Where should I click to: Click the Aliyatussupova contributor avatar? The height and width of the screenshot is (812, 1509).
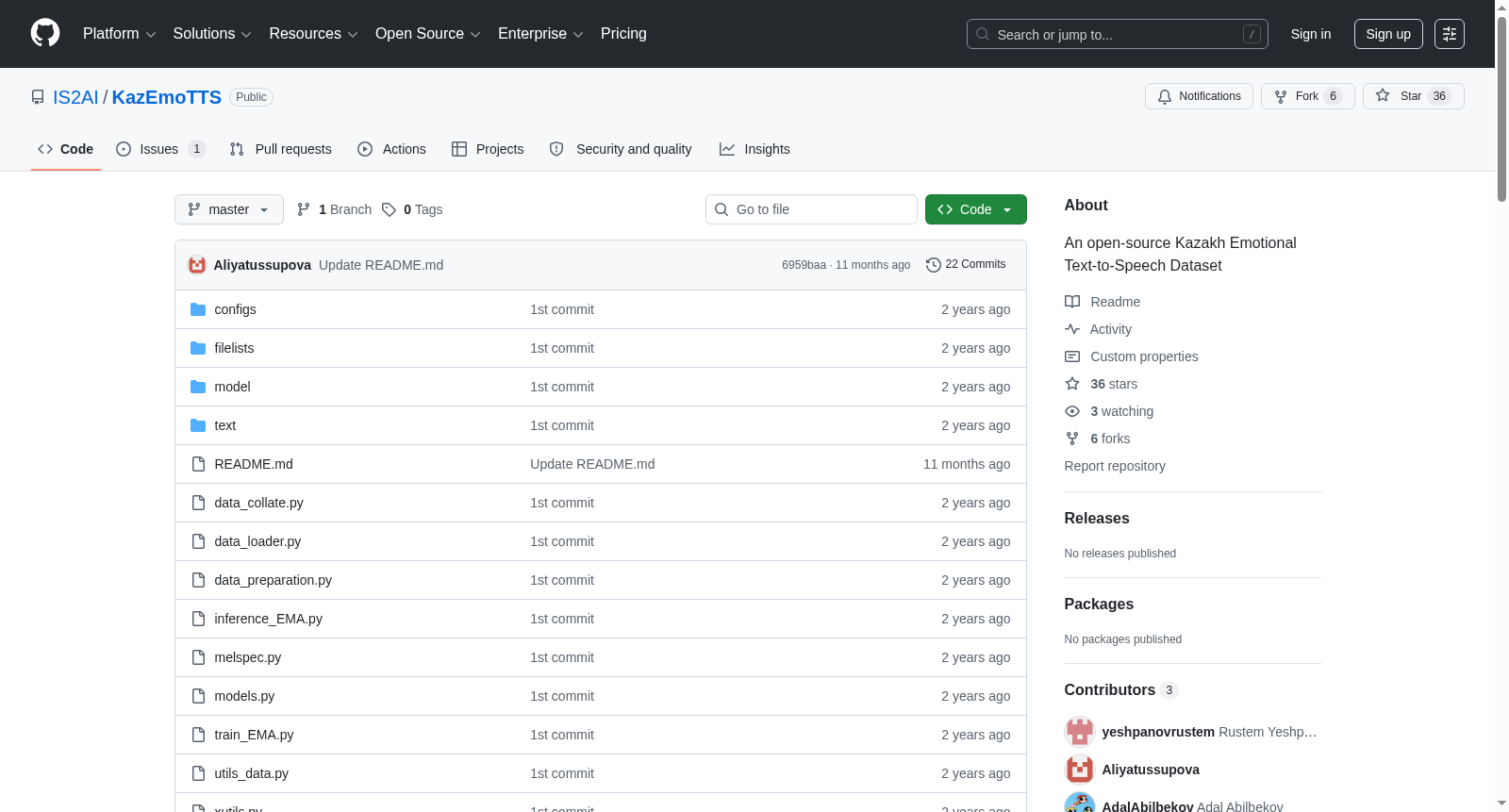coord(1080,770)
